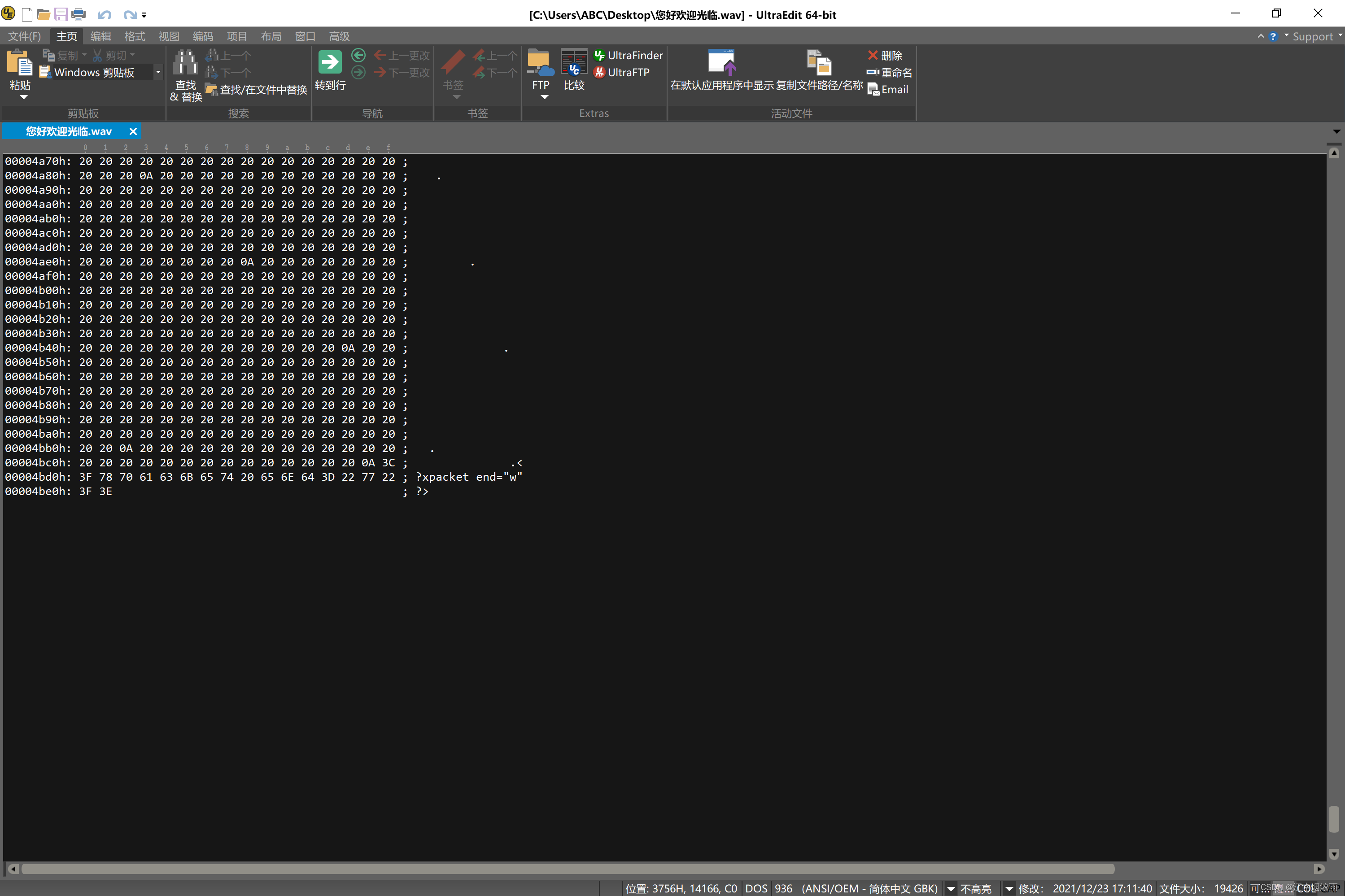Viewport: 1345px width, 896px height.
Task: Create a new file from quick access toolbar
Action: (27, 14)
